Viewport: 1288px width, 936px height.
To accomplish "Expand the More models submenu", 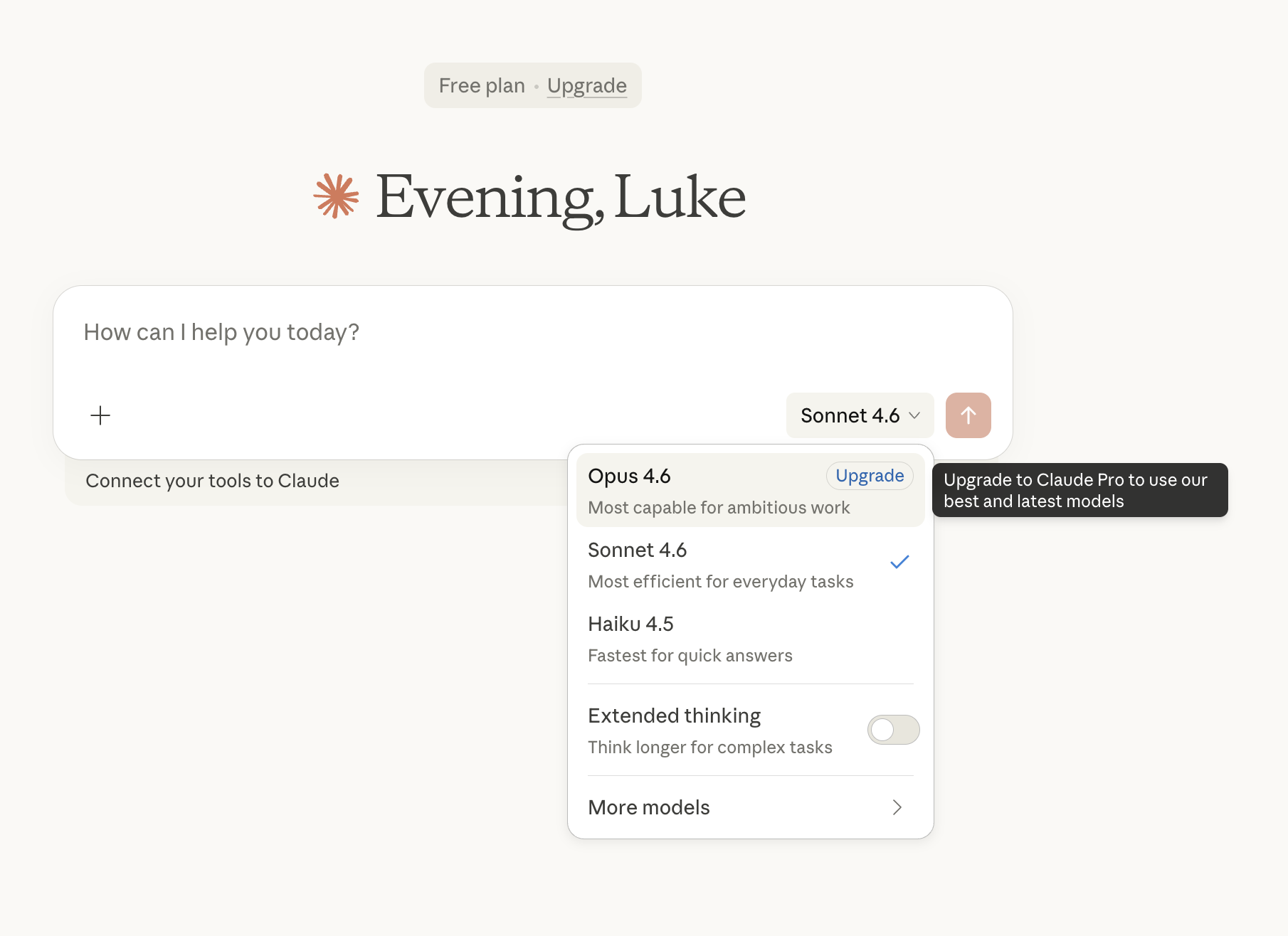I will (x=649, y=807).
